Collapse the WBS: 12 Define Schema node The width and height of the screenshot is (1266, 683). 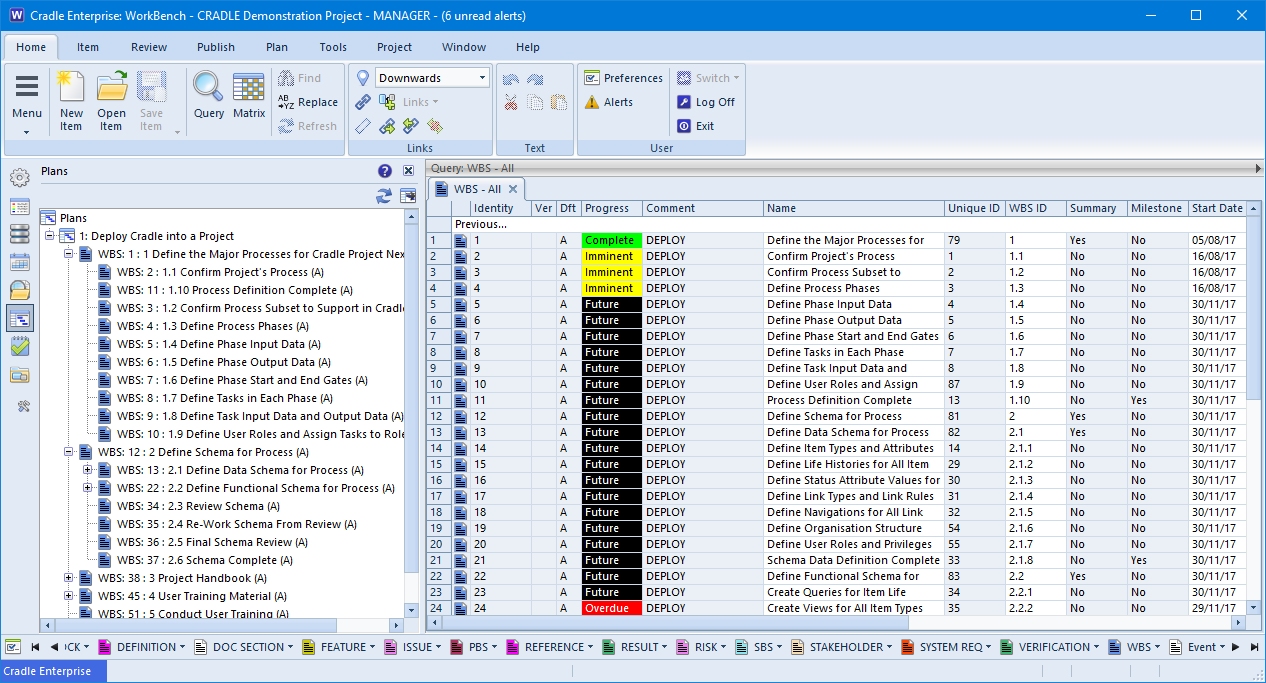point(68,452)
